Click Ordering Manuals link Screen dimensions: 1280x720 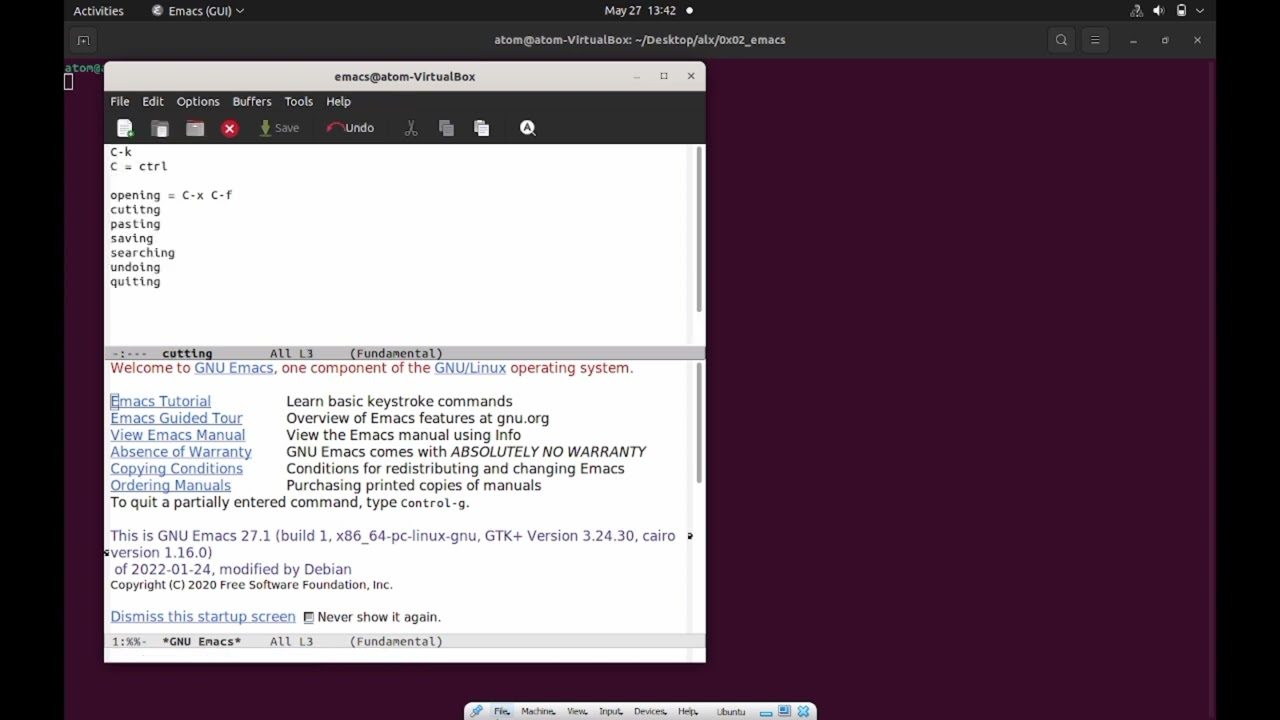click(170, 486)
